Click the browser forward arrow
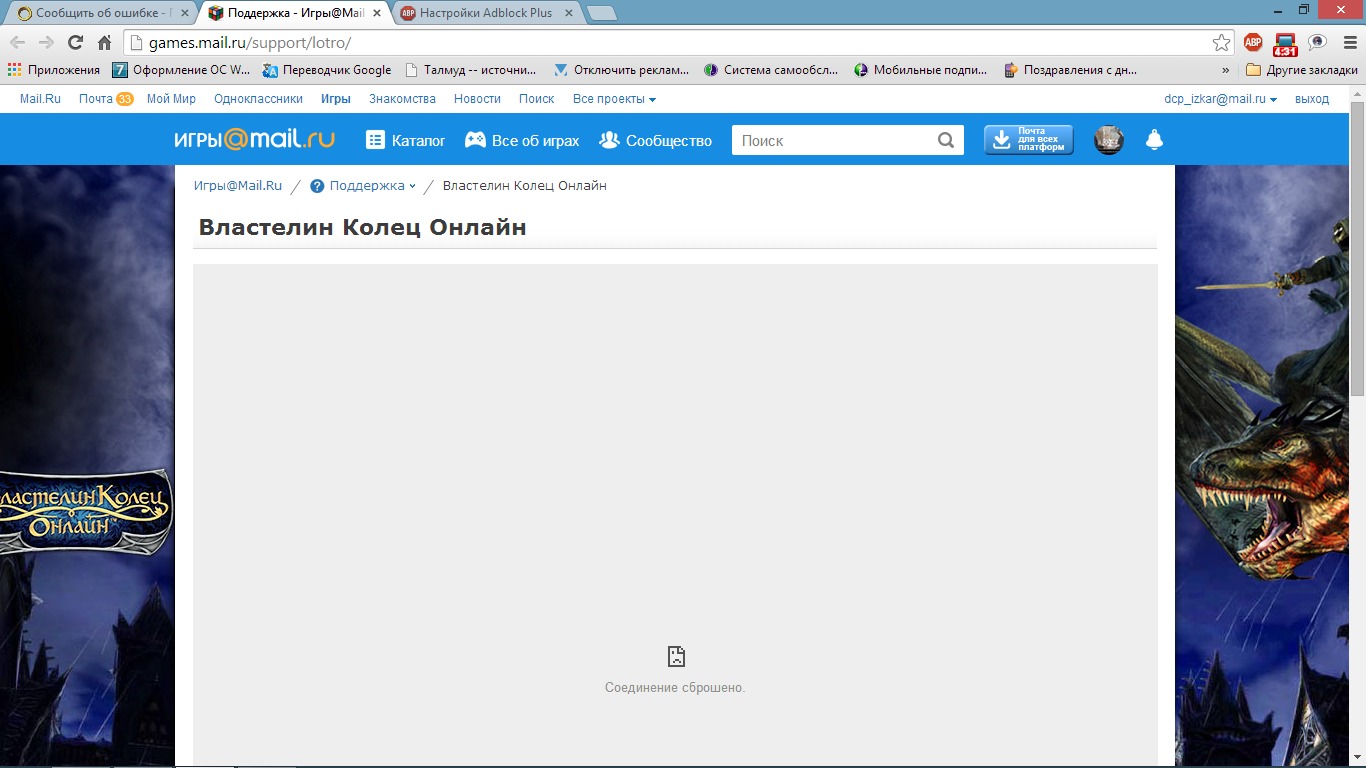Image resolution: width=1366 pixels, height=768 pixels. click(x=46, y=43)
